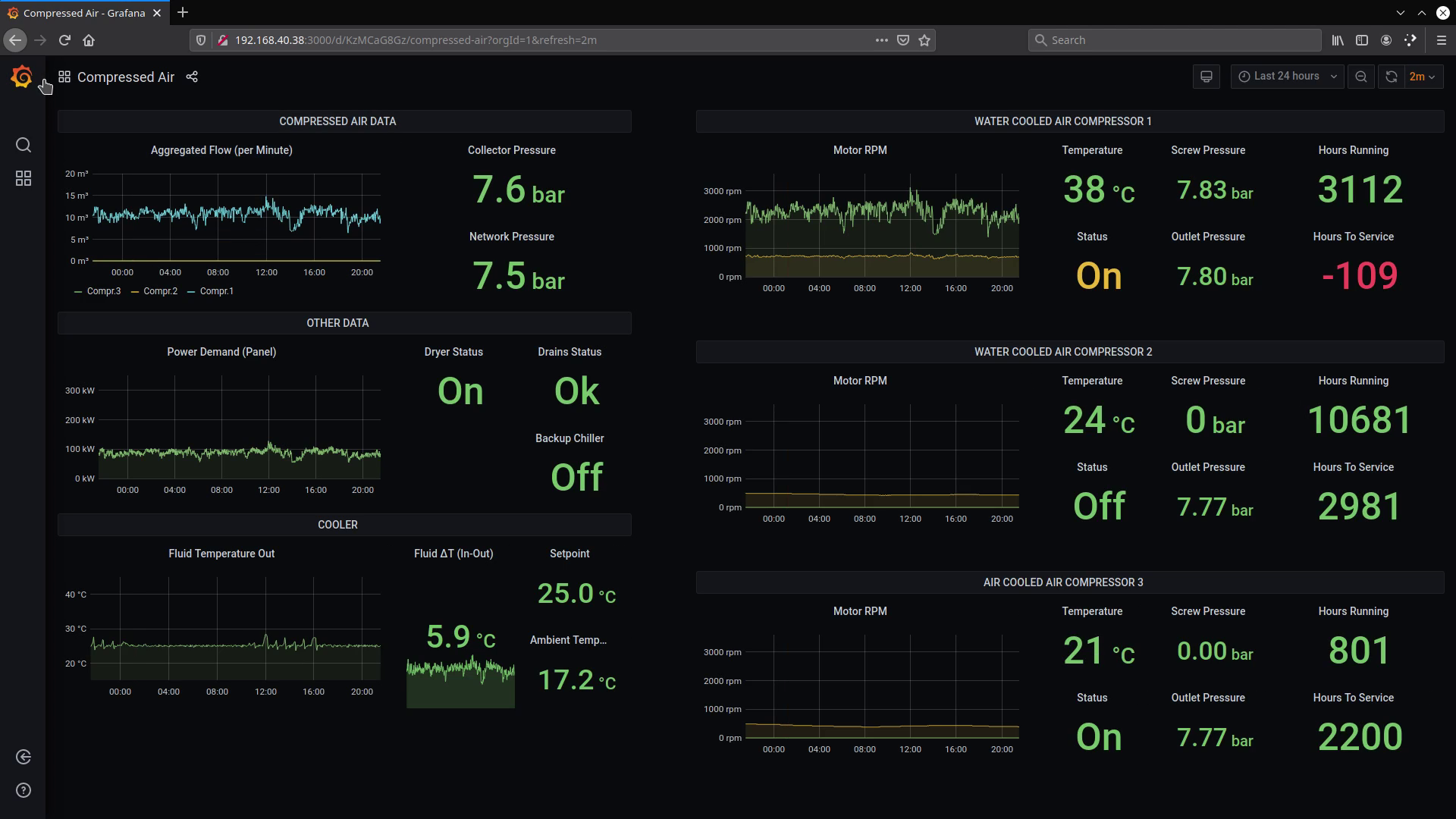Zoom out the time range
This screenshot has height=819, width=1456.
(1361, 77)
